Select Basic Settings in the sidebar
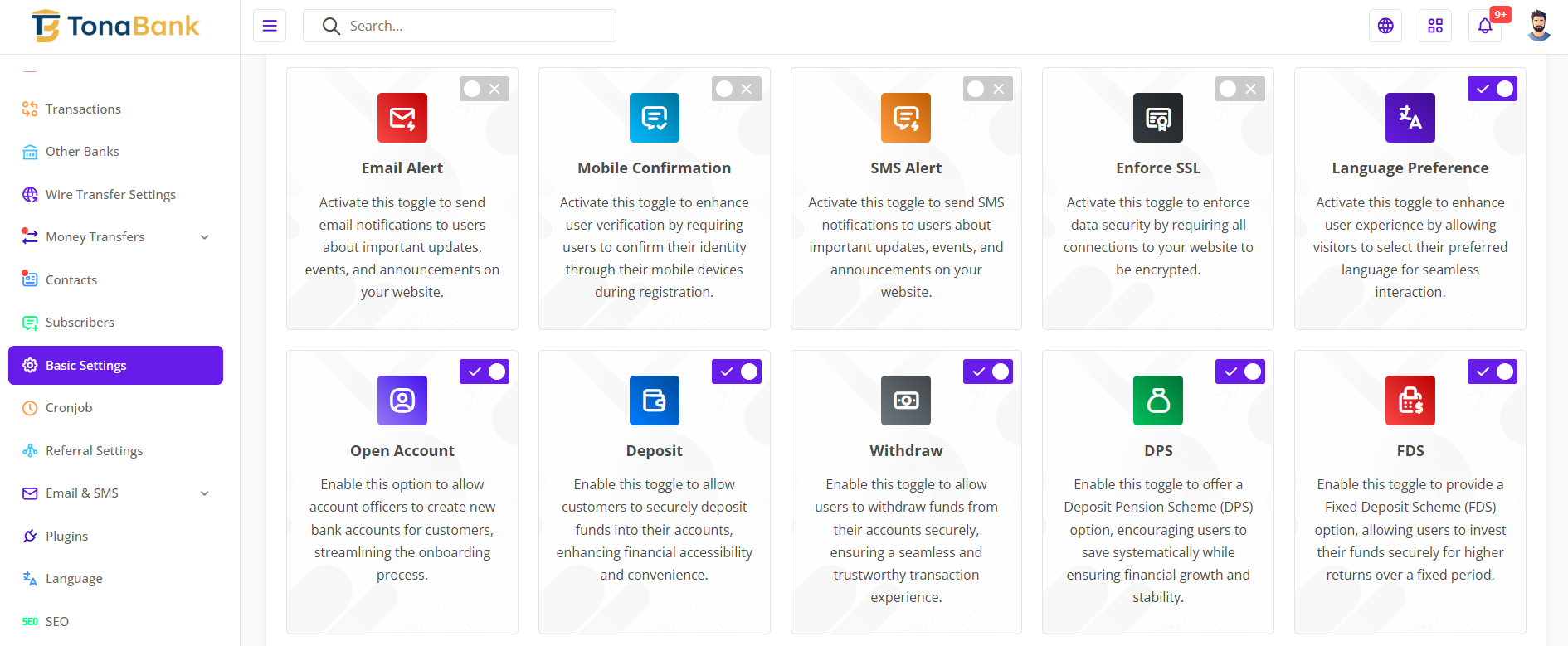The image size is (1568, 646). 115,366
